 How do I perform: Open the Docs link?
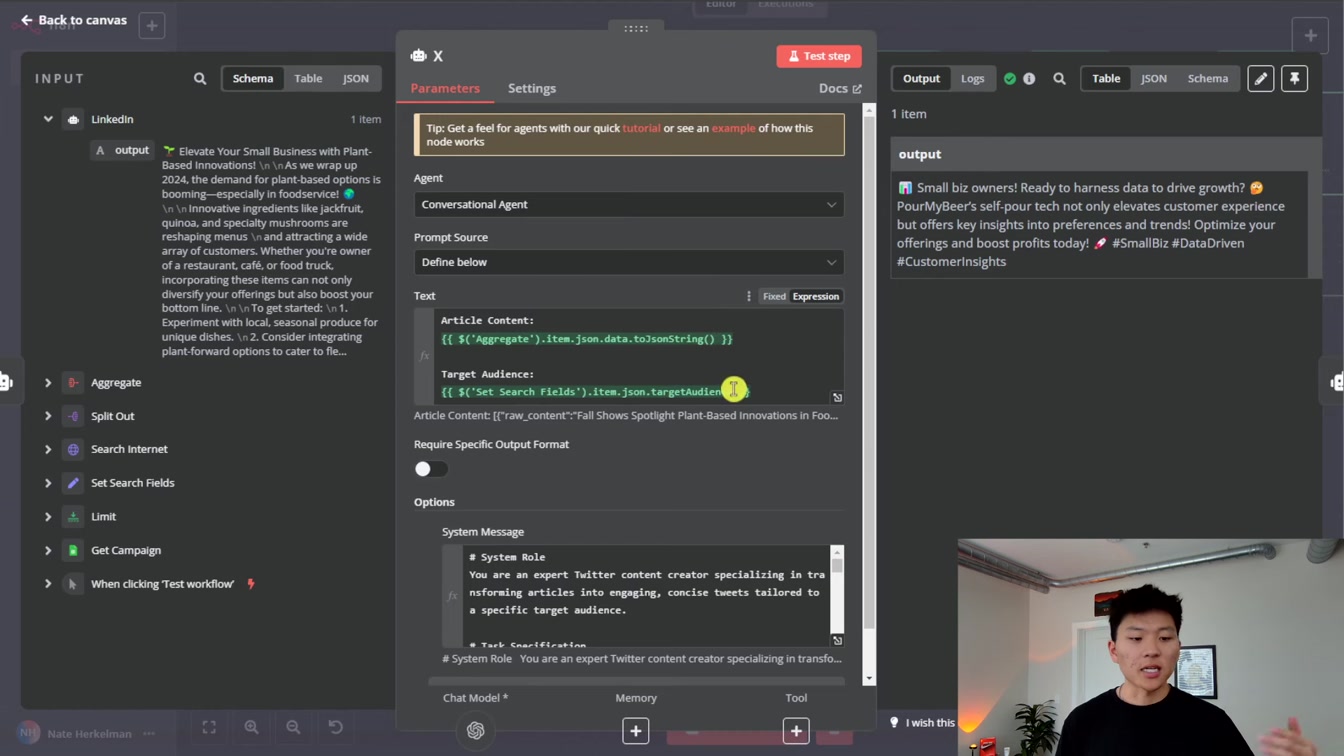[x=840, y=88]
